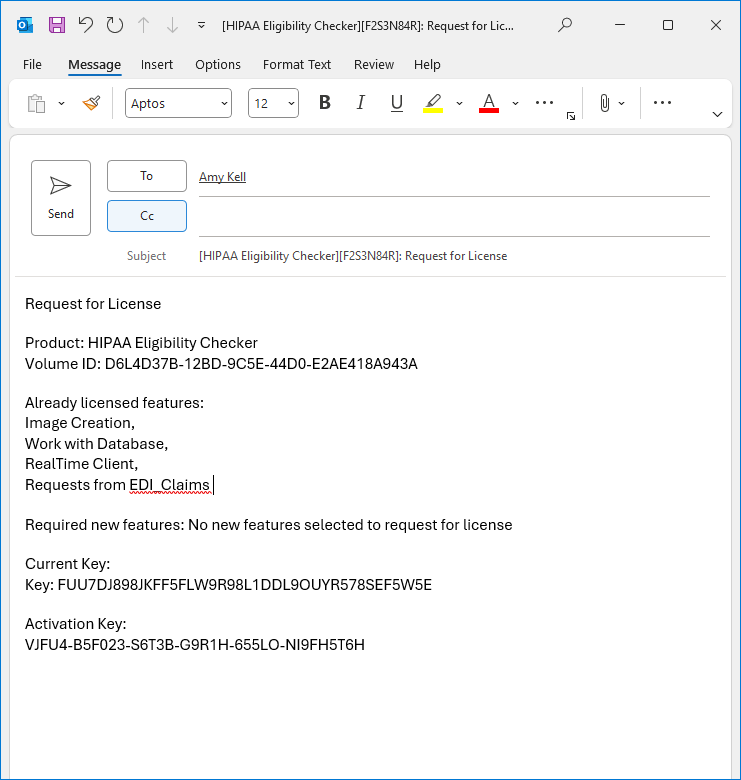Maximize the message window
Image resolution: width=741 pixels, height=780 pixels.
tap(668, 25)
